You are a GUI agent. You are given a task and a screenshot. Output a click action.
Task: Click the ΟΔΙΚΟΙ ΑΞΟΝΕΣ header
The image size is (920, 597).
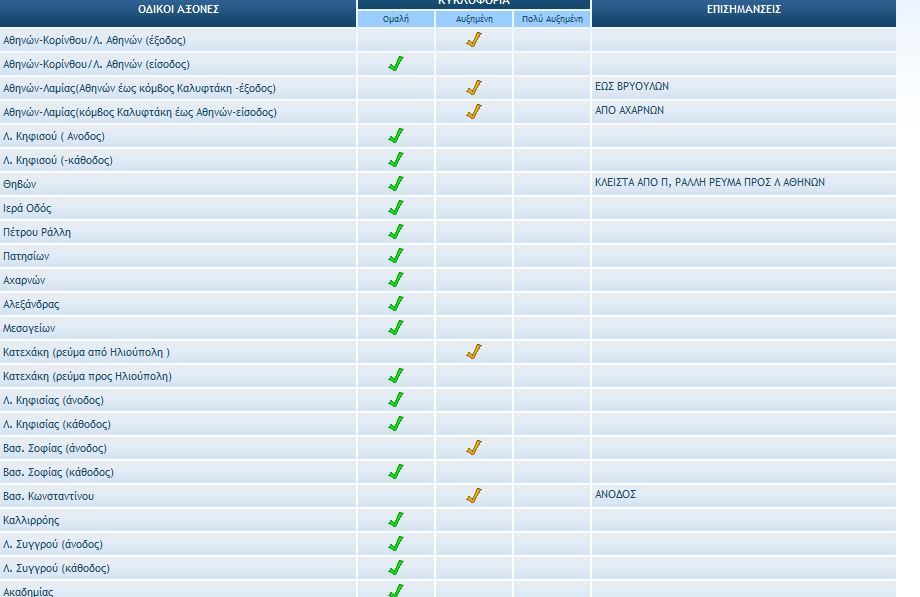coord(178,9)
